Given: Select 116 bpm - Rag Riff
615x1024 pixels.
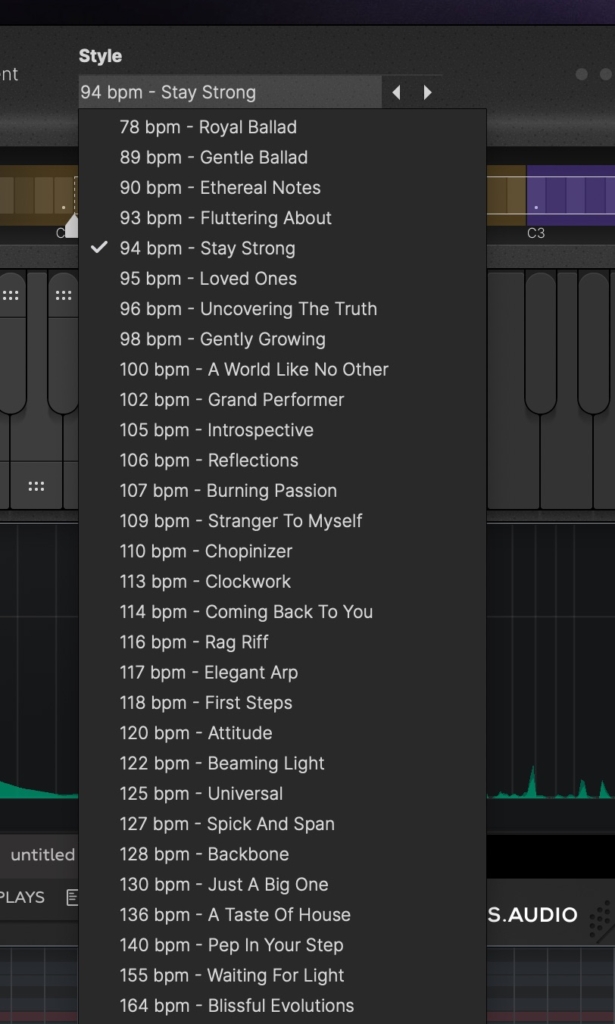Looking at the screenshot, I should pyautogui.click(x=194, y=642).
